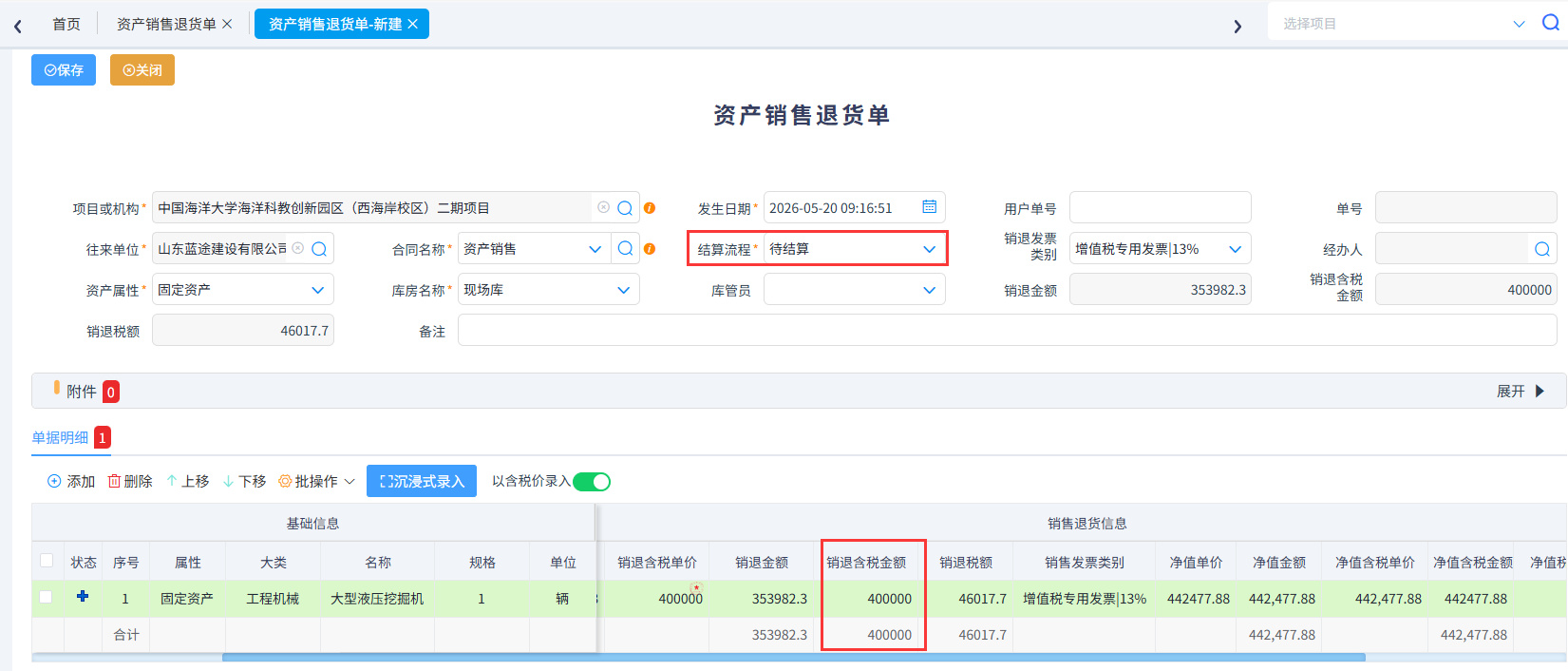1568x671 pixels.
Task: Click the left tab-scroll arrow
Action: (x=18, y=26)
